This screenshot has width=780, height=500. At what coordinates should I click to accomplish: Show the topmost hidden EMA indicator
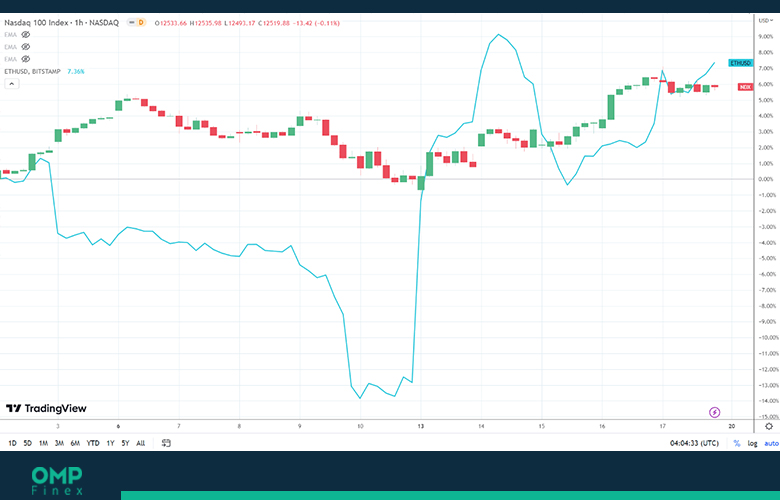point(25,34)
